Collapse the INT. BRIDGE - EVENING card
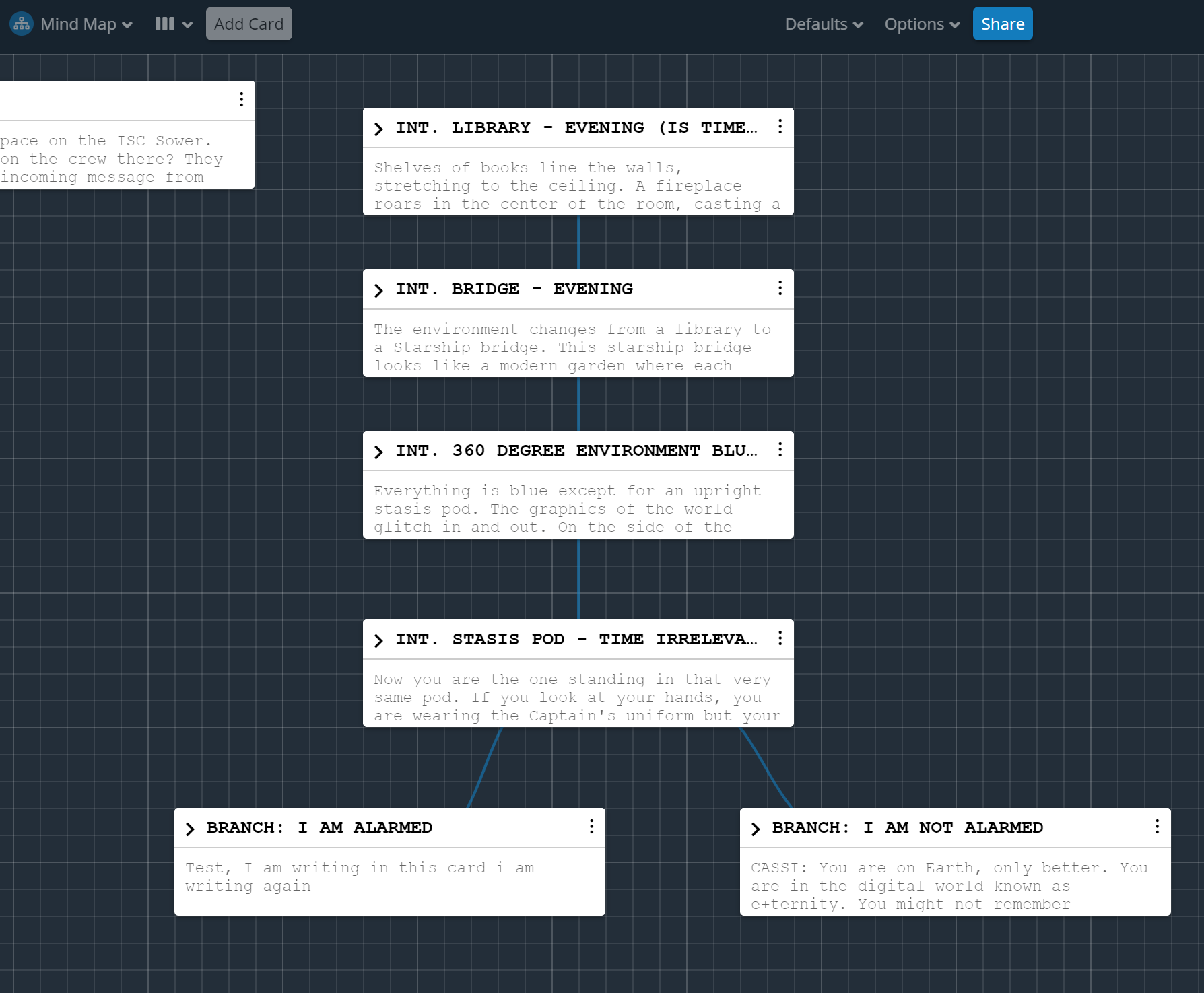The height and width of the screenshot is (993, 1204). click(380, 289)
